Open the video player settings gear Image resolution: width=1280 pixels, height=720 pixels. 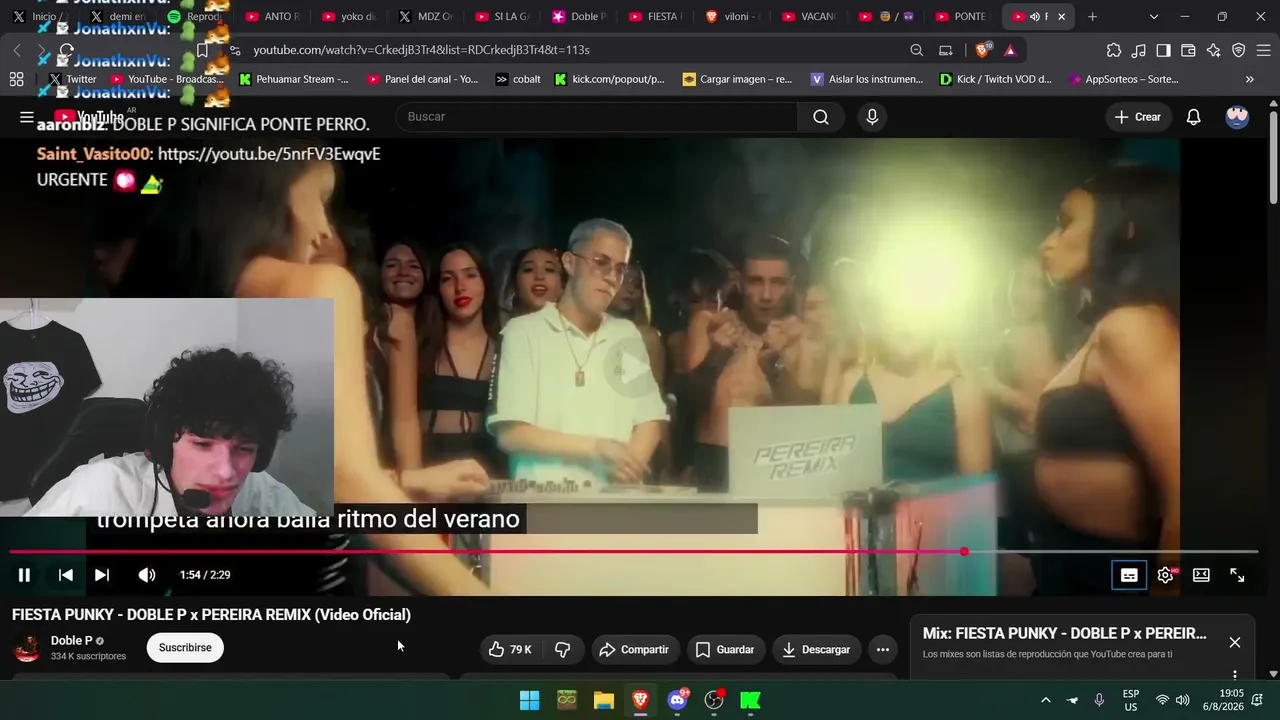click(x=1165, y=575)
